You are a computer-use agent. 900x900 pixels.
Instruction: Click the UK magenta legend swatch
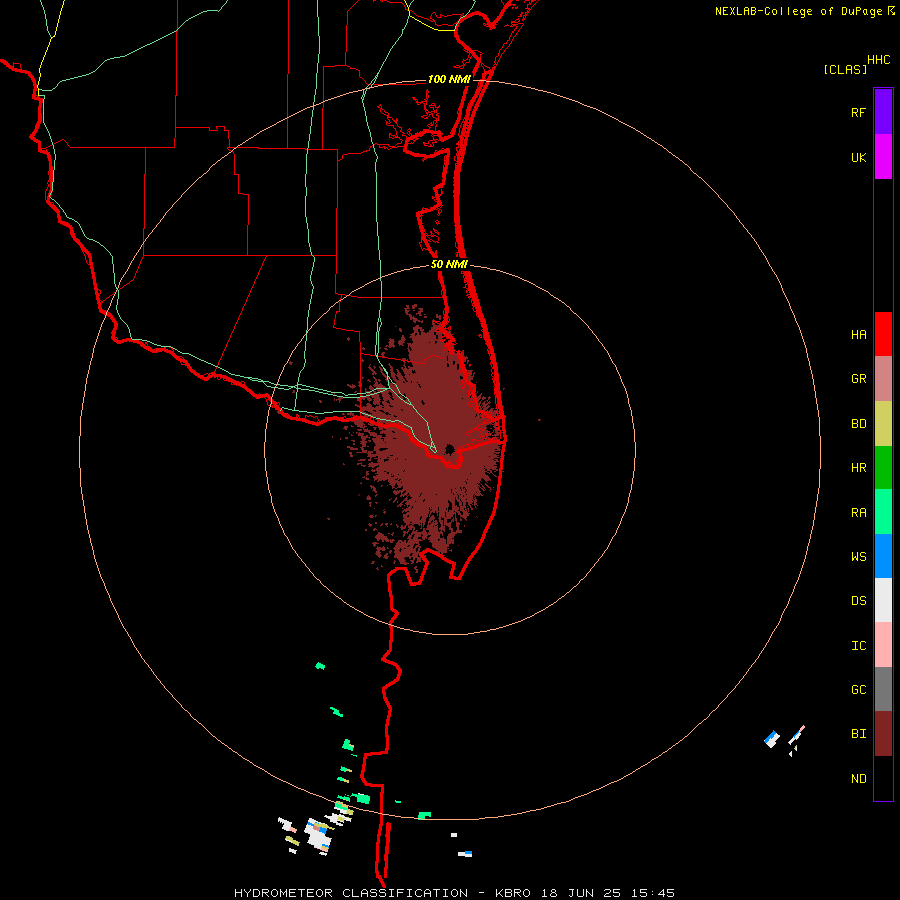[883, 157]
